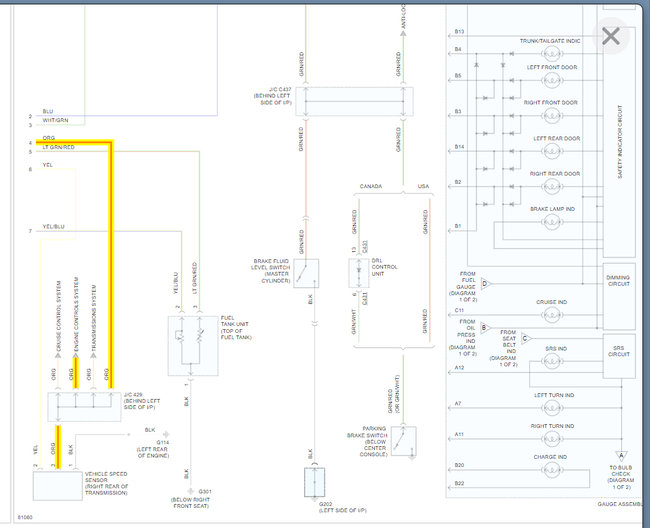Click the CANADA branch label
Viewport: 650px width, 528px height.
[x=371, y=186]
